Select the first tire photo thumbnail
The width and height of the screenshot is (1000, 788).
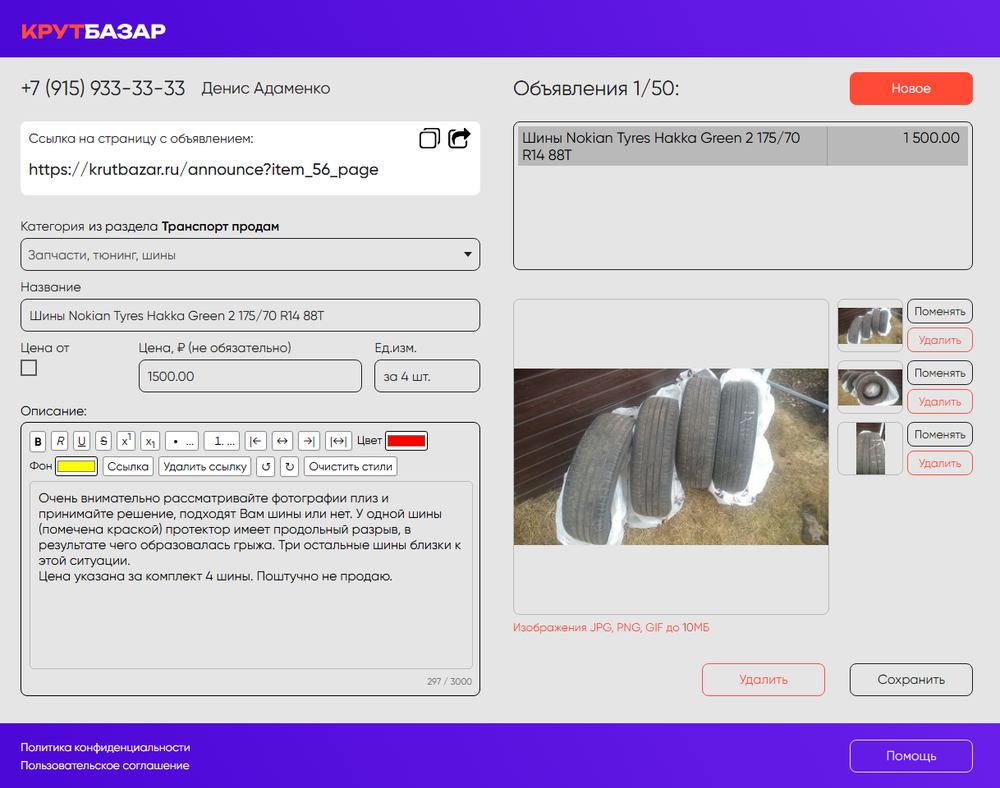pyautogui.click(x=869, y=326)
